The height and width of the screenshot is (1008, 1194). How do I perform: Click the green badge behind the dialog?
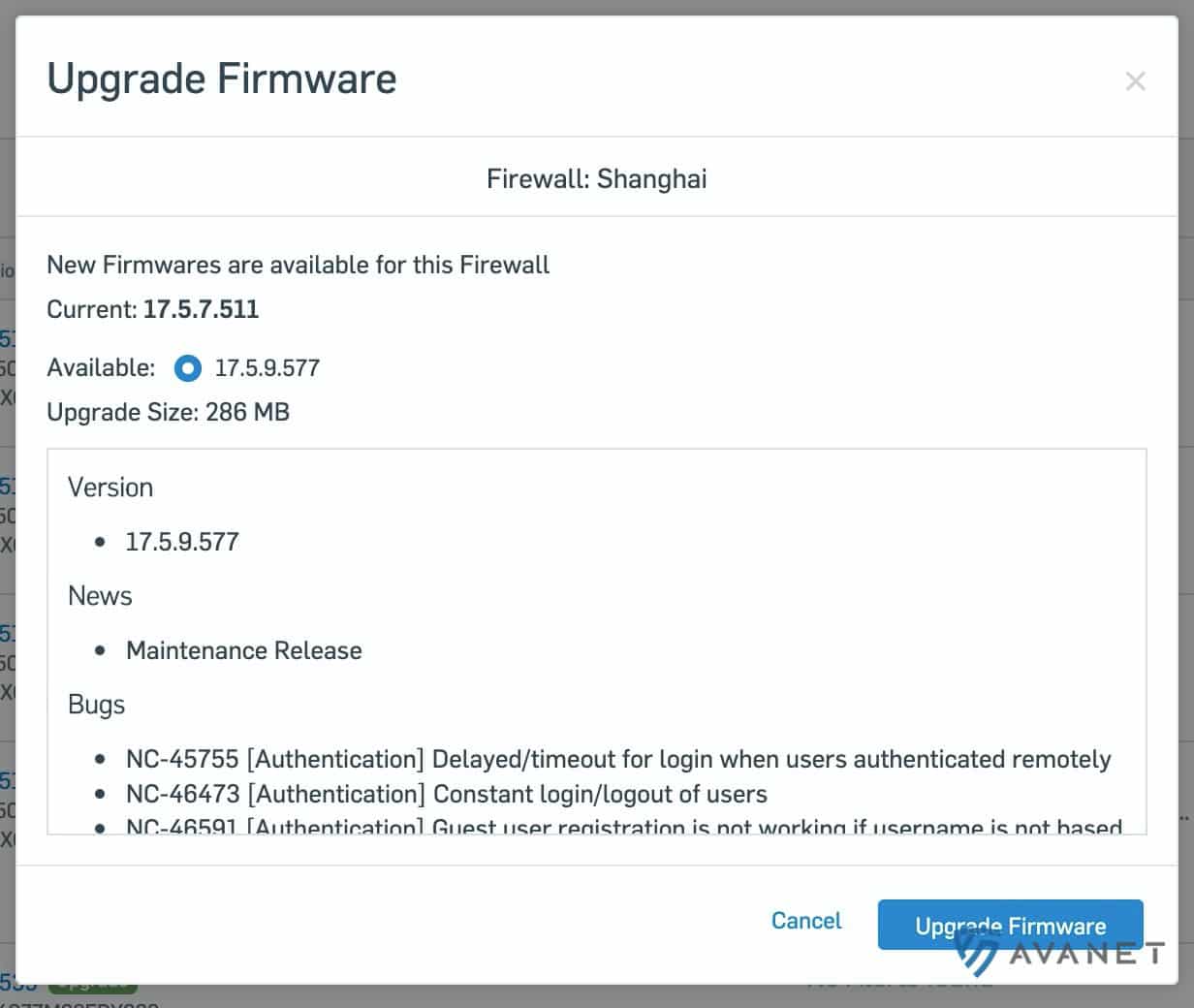tap(92, 989)
